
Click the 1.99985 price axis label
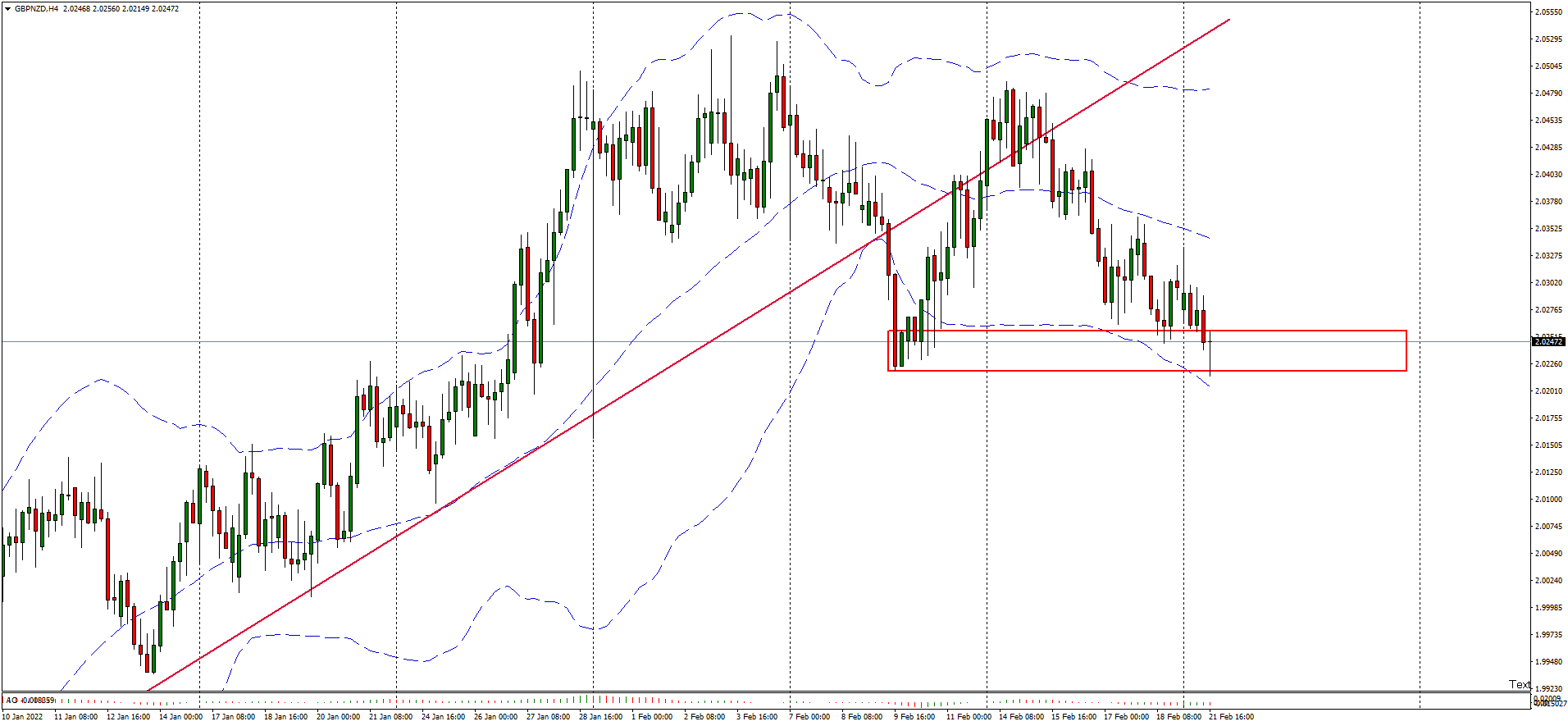coord(1547,608)
